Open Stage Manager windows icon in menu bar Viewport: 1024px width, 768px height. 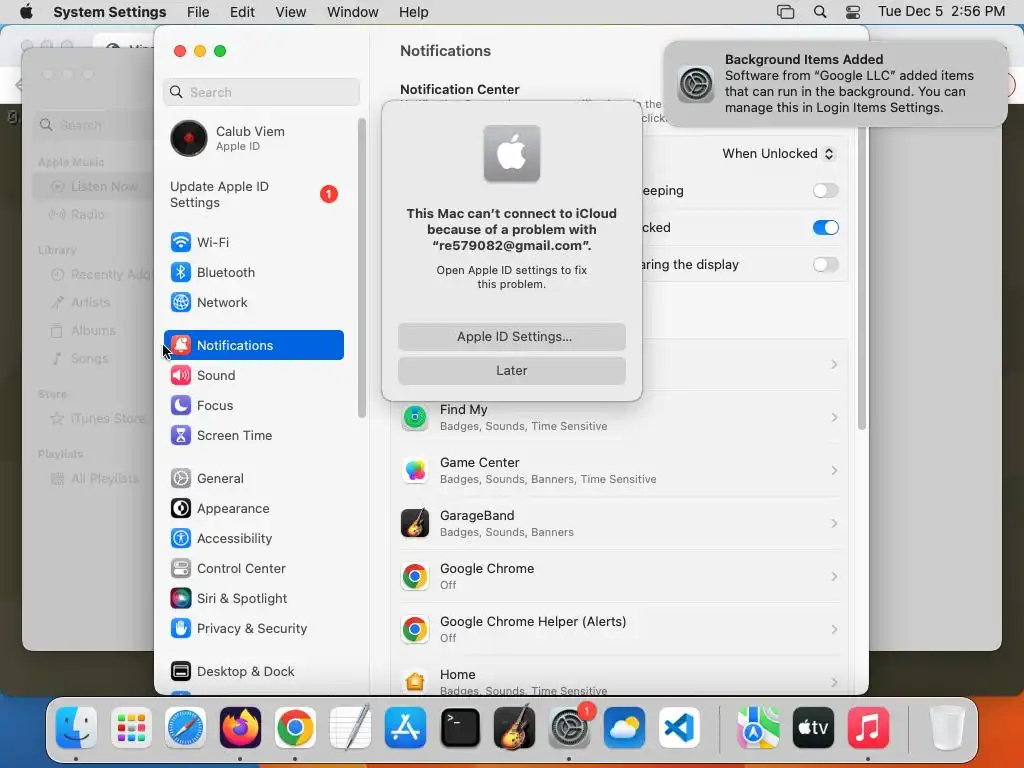pyautogui.click(x=785, y=12)
